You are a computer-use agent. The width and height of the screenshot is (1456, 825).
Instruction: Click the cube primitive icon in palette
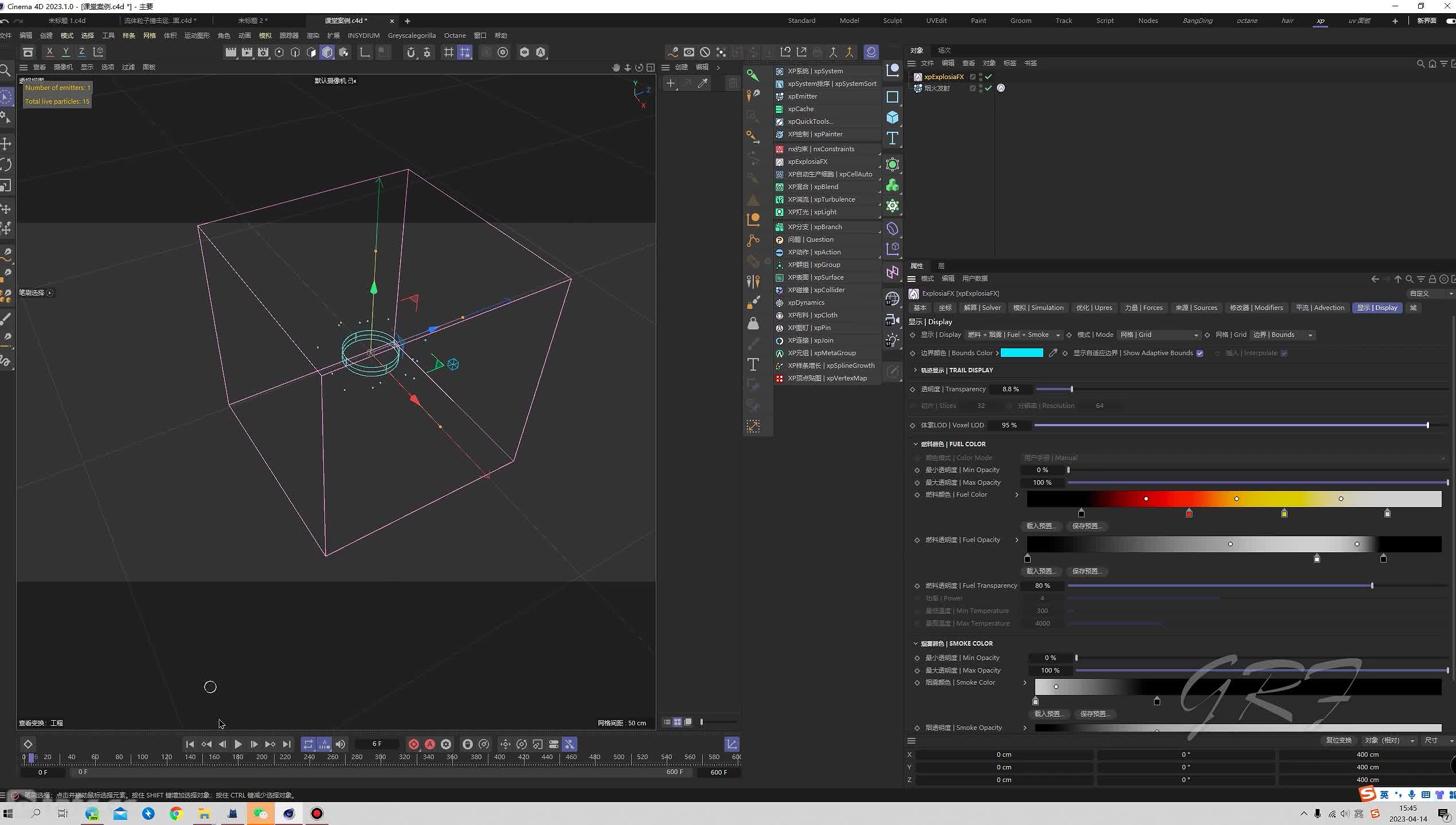[893, 117]
